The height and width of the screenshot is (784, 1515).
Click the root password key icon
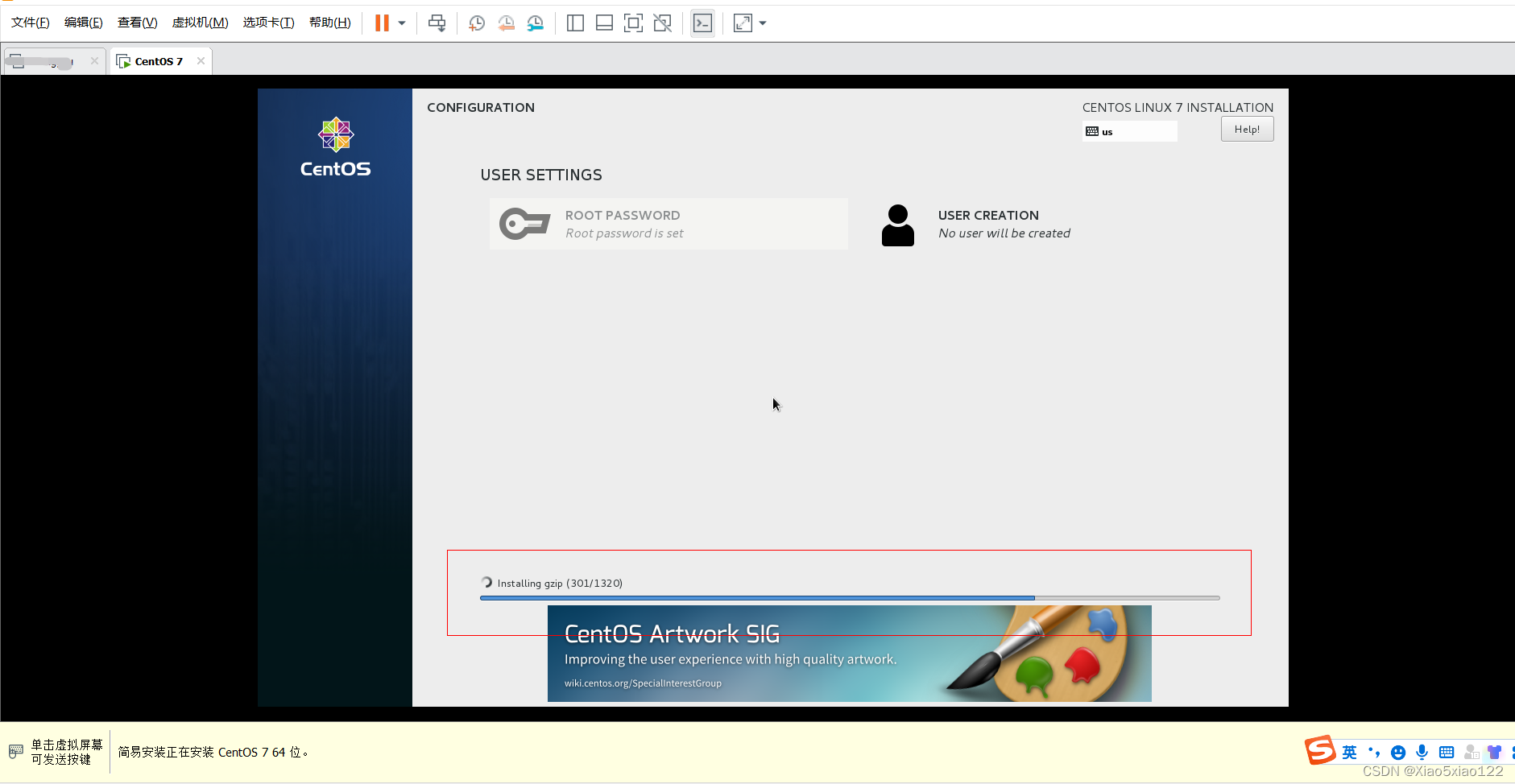click(x=524, y=224)
